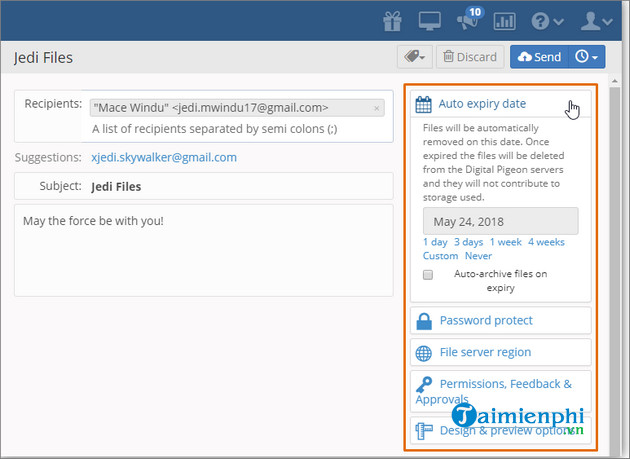630x459 pixels.
Task: Open notifications megaphone with 10 badge
Action: (468, 20)
